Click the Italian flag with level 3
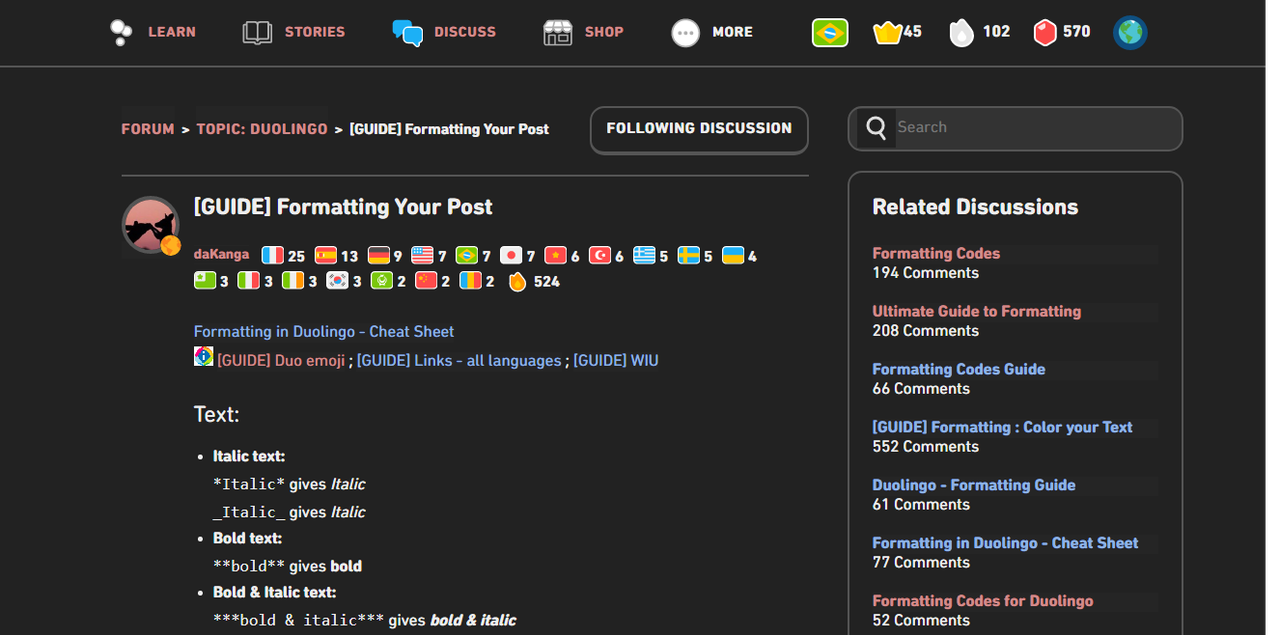 tap(249, 281)
